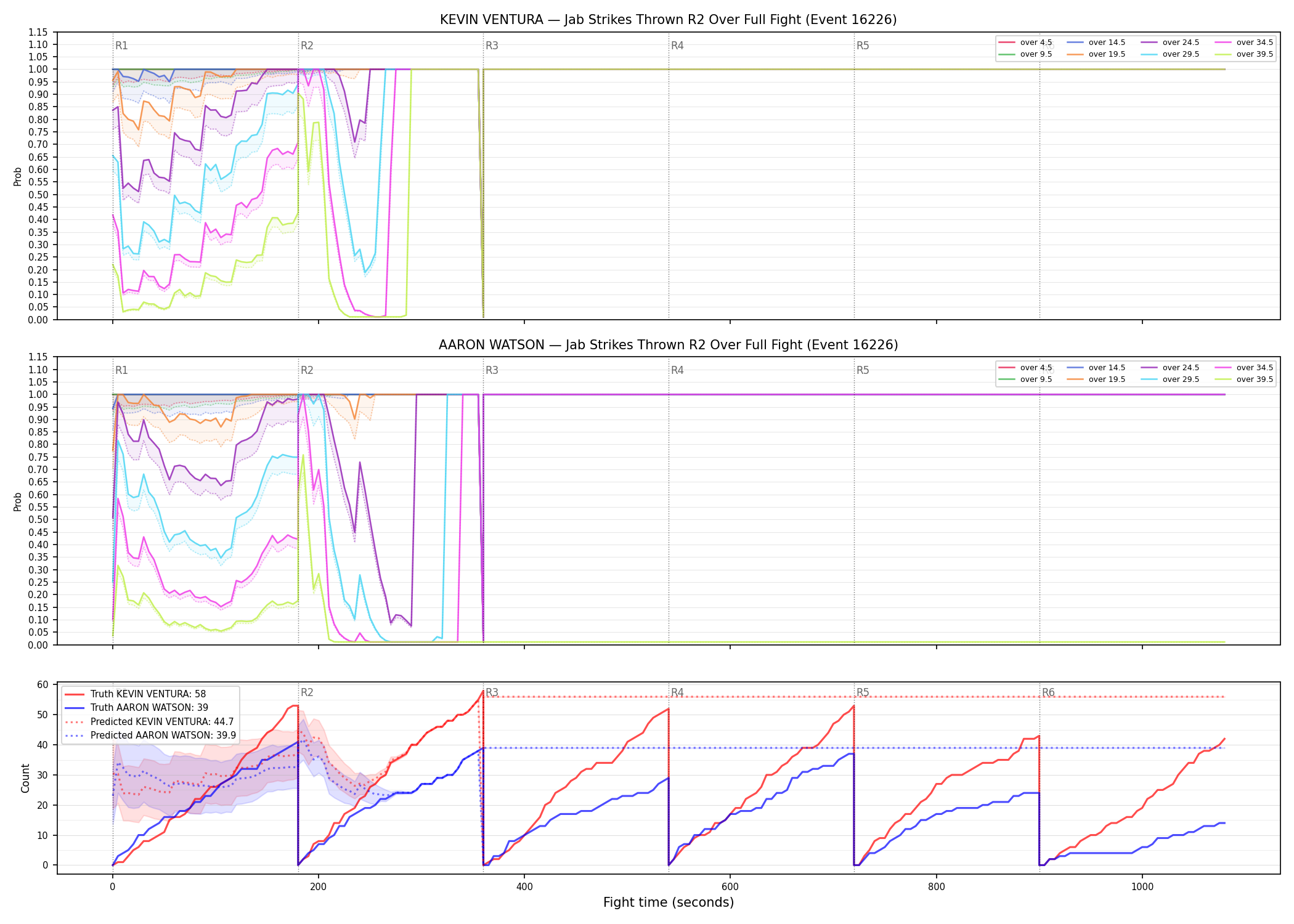Click the 'over 4.5' legend entry in top chart
The width and height of the screenshot is (1294, 924).
[1025, 43]
